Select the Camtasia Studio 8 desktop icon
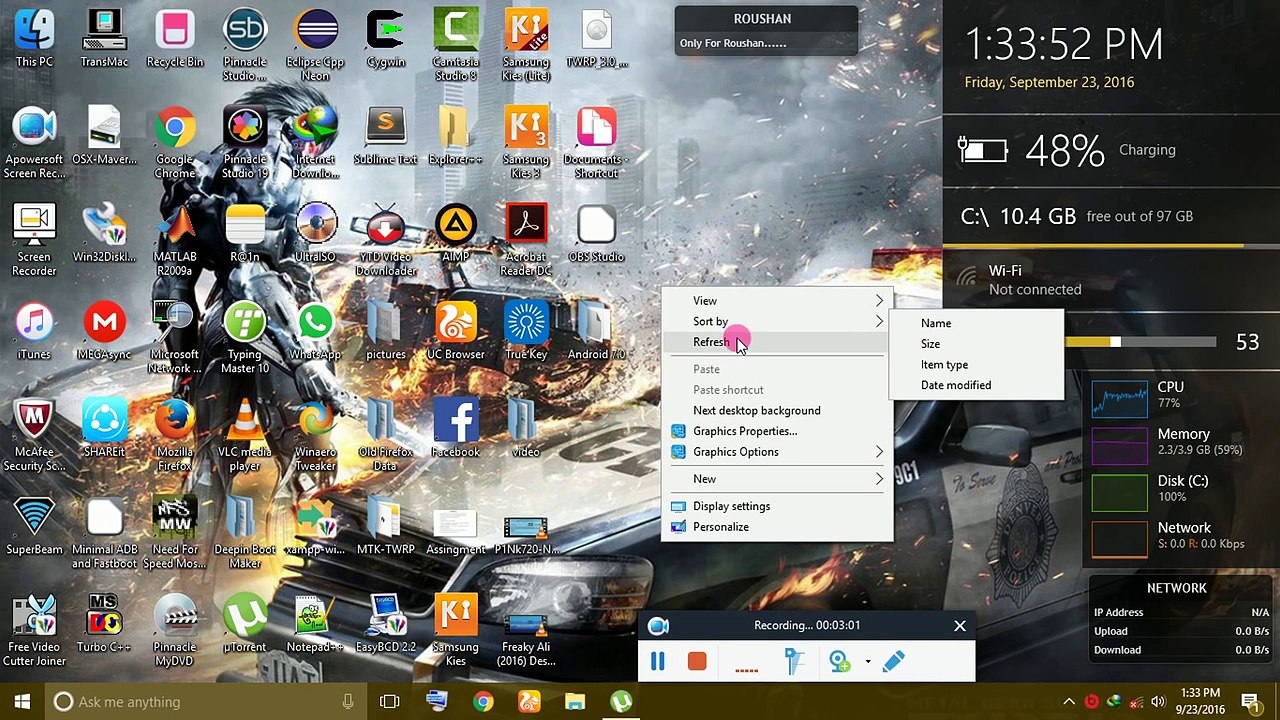The height and width of the screenshot is (720, 1280). (x=456, y=45)
